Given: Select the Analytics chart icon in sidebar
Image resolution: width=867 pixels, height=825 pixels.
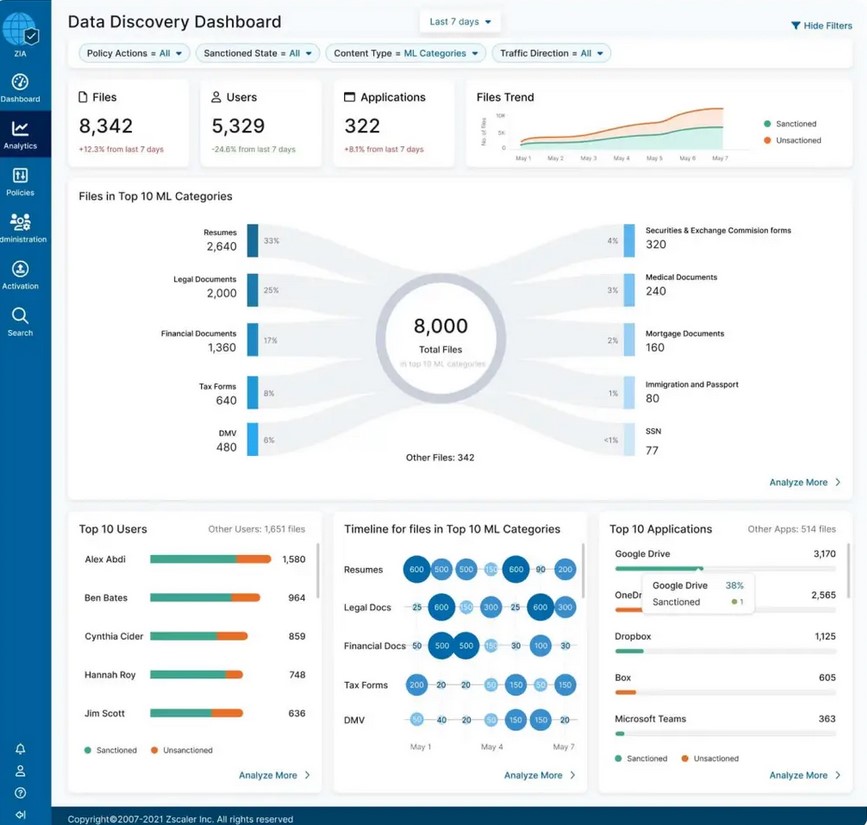Looking at the screenshot, I should [20, 128].
